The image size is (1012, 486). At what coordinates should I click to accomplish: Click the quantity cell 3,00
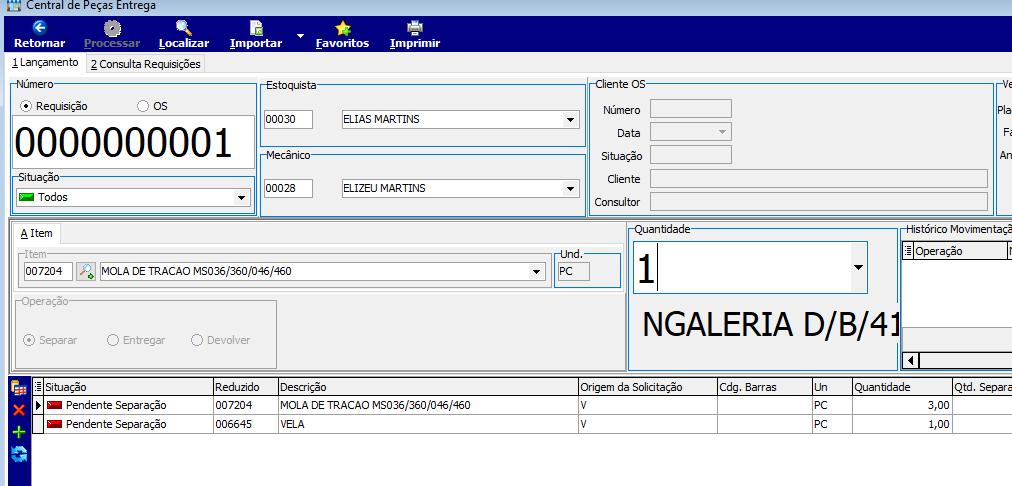coord(902,405)
